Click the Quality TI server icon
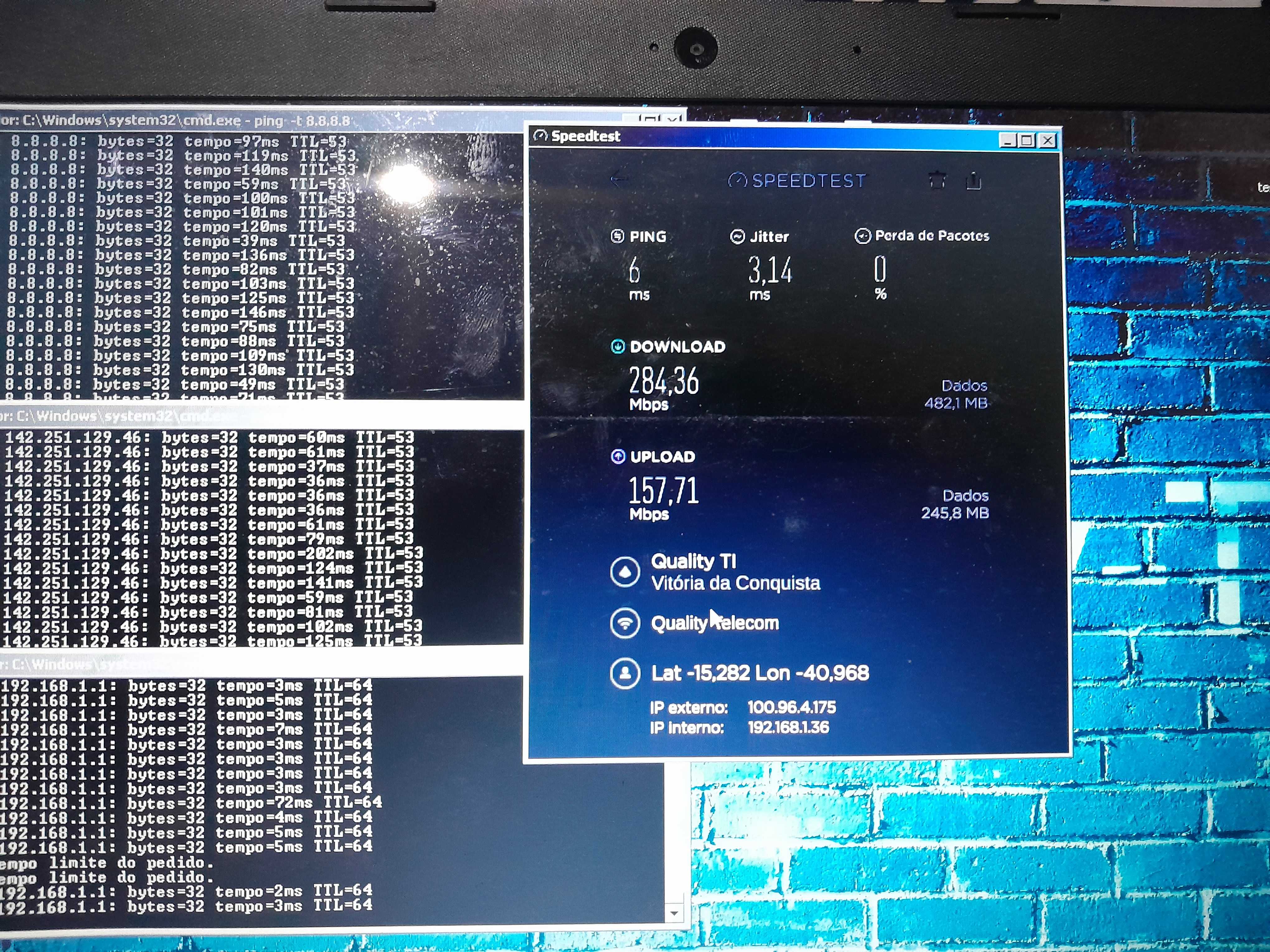This screenshot has width=1270, height=952. click(x=625, y=572)
